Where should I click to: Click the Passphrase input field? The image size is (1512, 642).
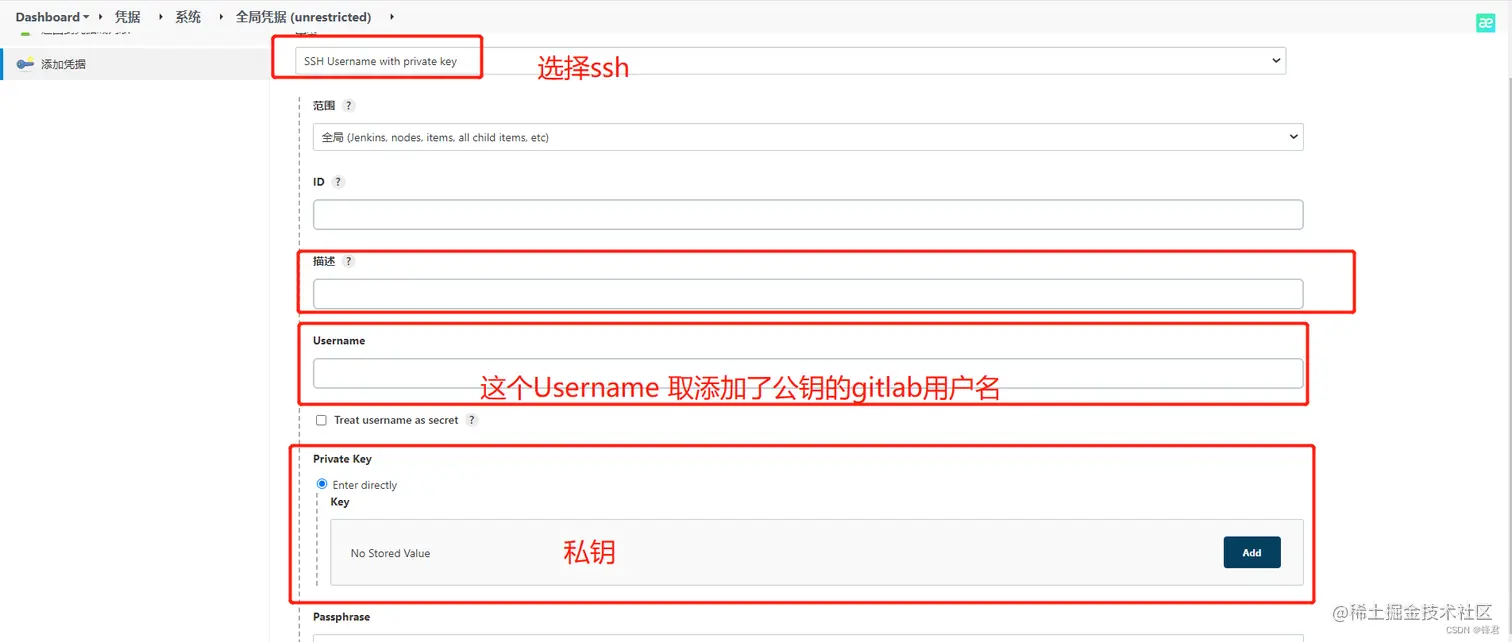808,638
